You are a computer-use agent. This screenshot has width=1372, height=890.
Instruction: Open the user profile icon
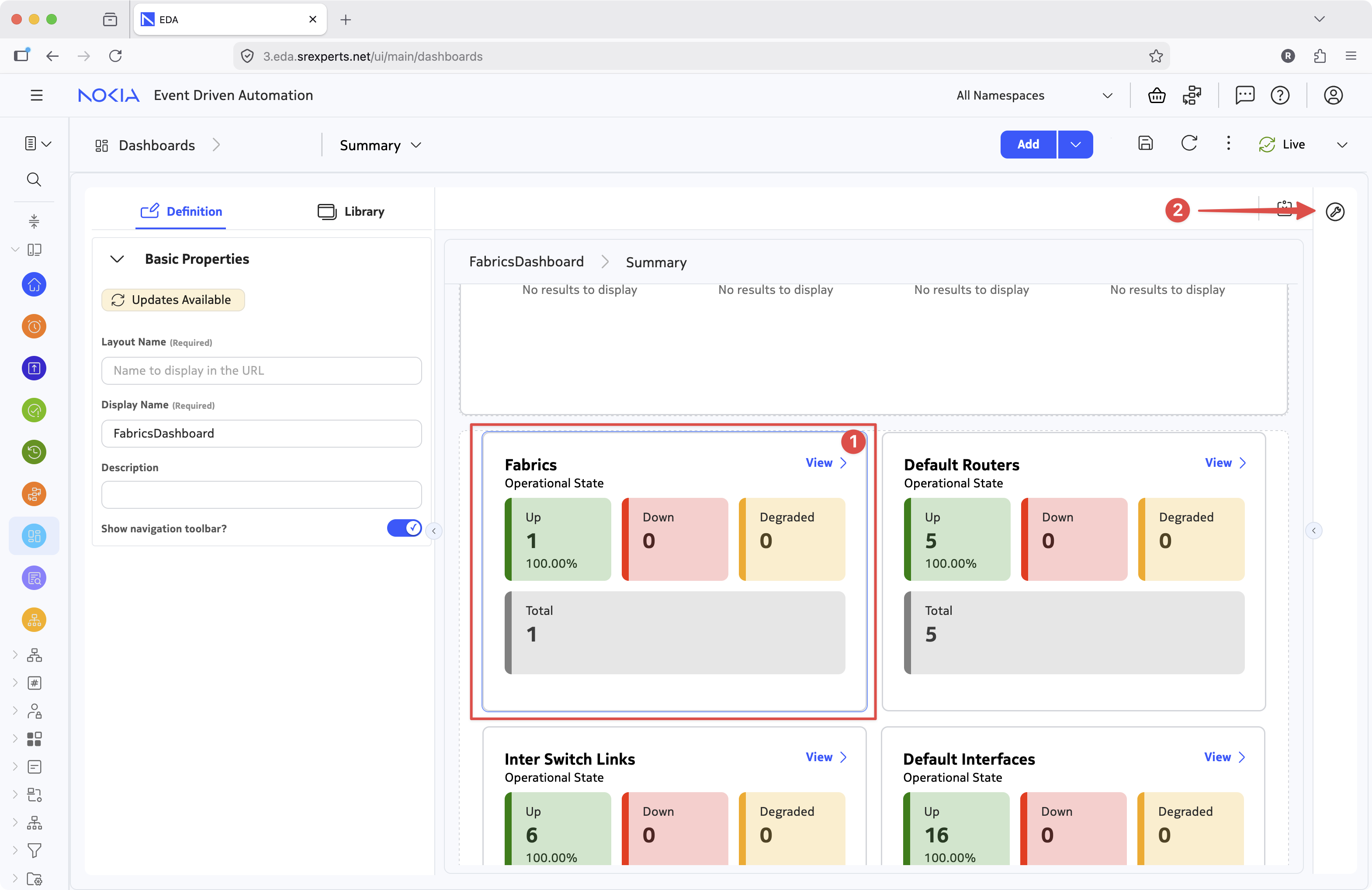pyautogui.click(x=1334, y=95)
